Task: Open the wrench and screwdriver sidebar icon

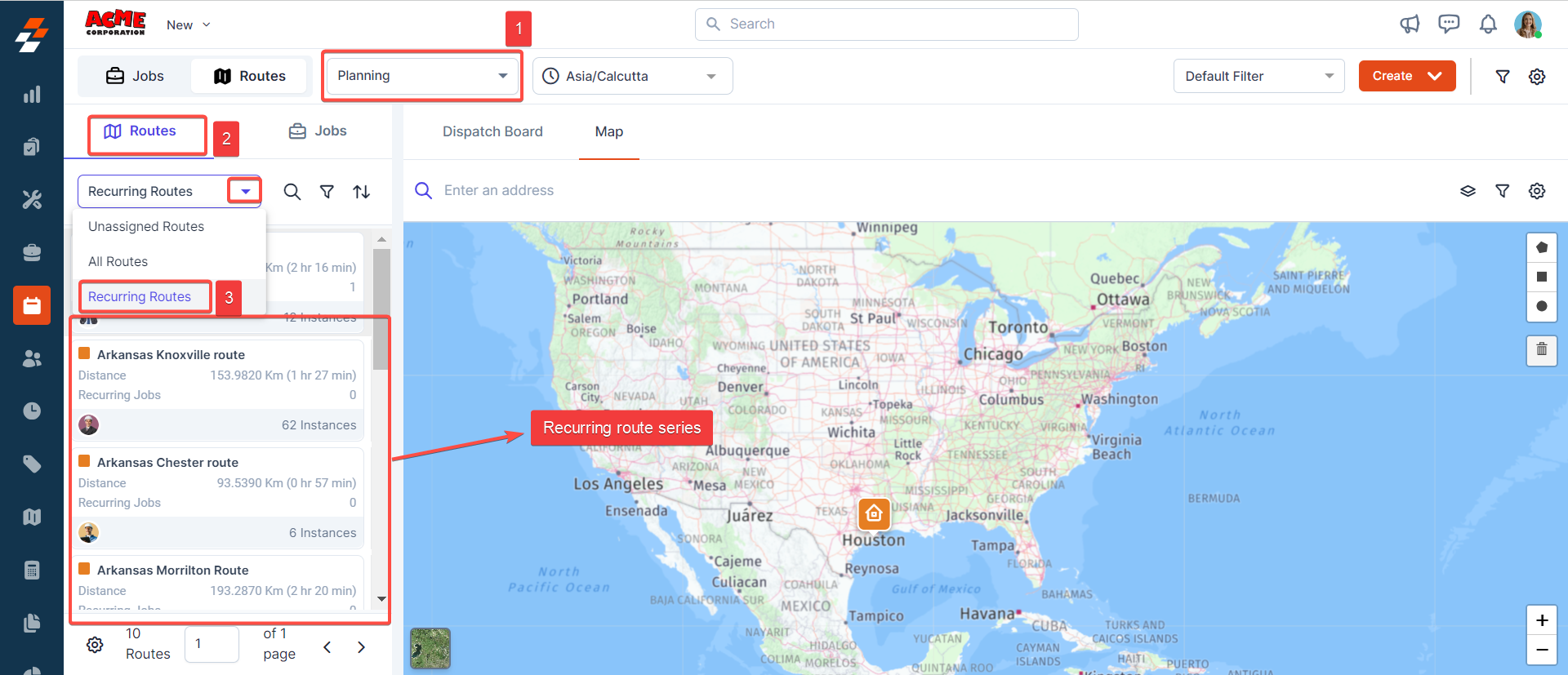Action: click(32, 199)
